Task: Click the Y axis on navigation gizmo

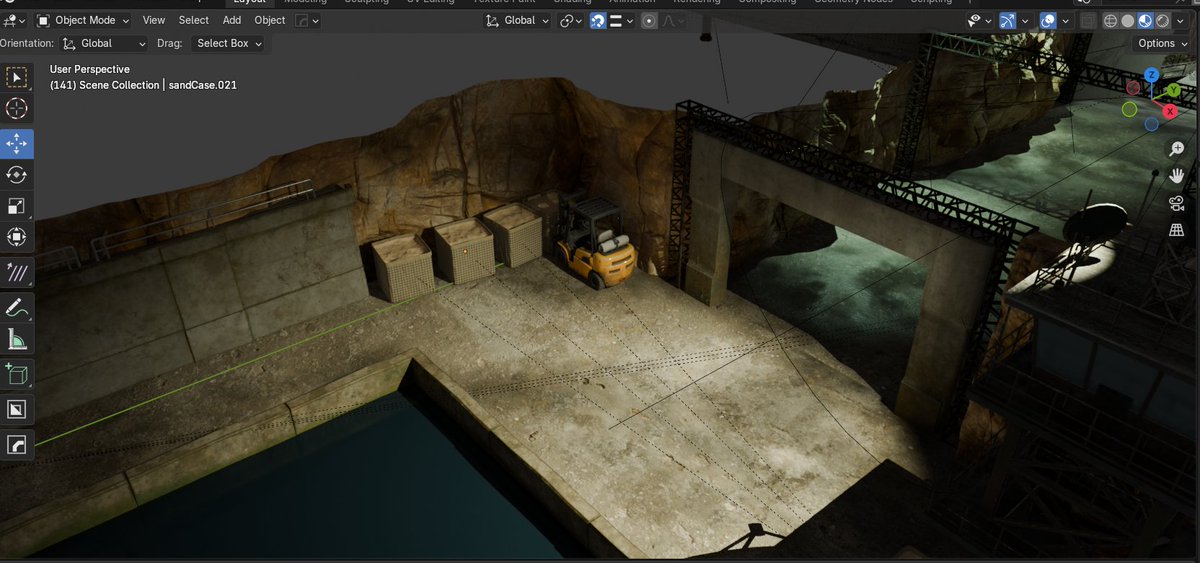Action: (x=1173, y=90)
